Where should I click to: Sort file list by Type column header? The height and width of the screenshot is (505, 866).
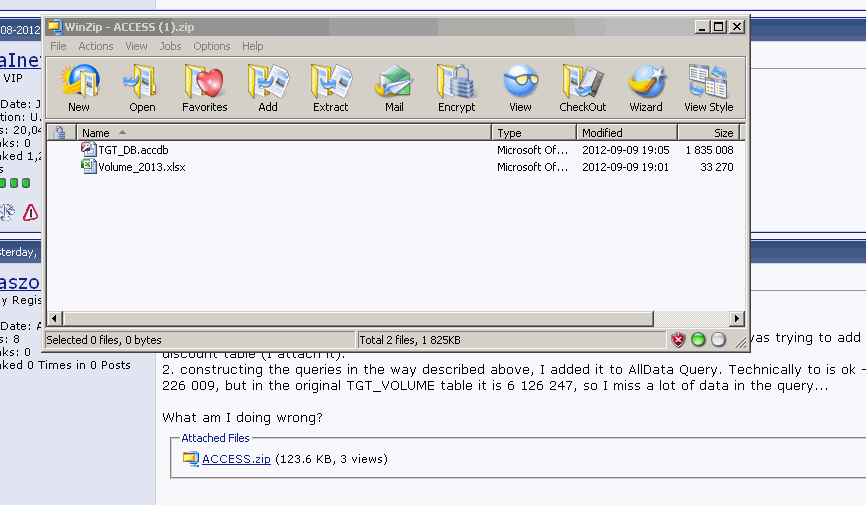(x=534, y=133)
